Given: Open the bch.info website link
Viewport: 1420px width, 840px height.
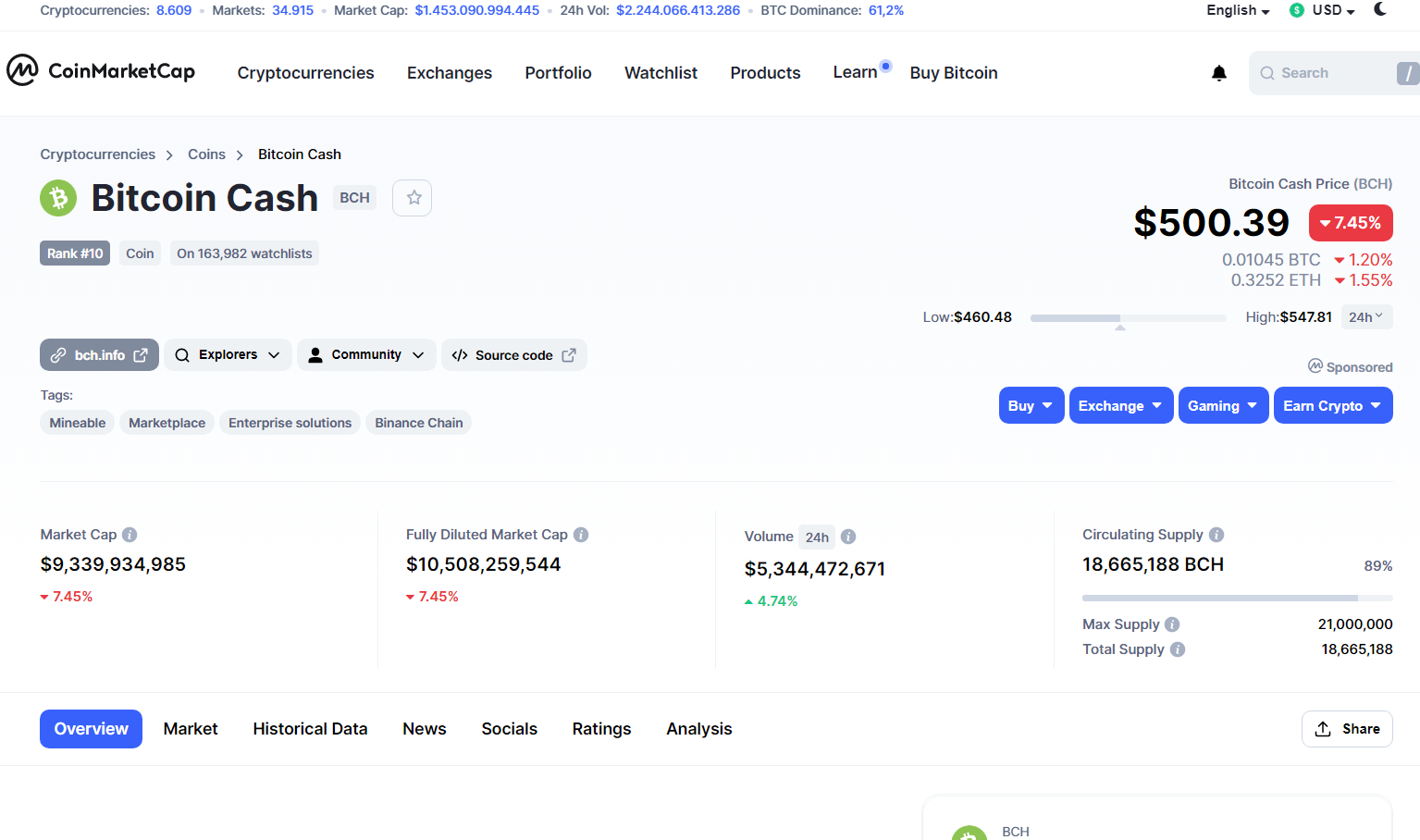Looking at the screenshot, I should point(99,355).
